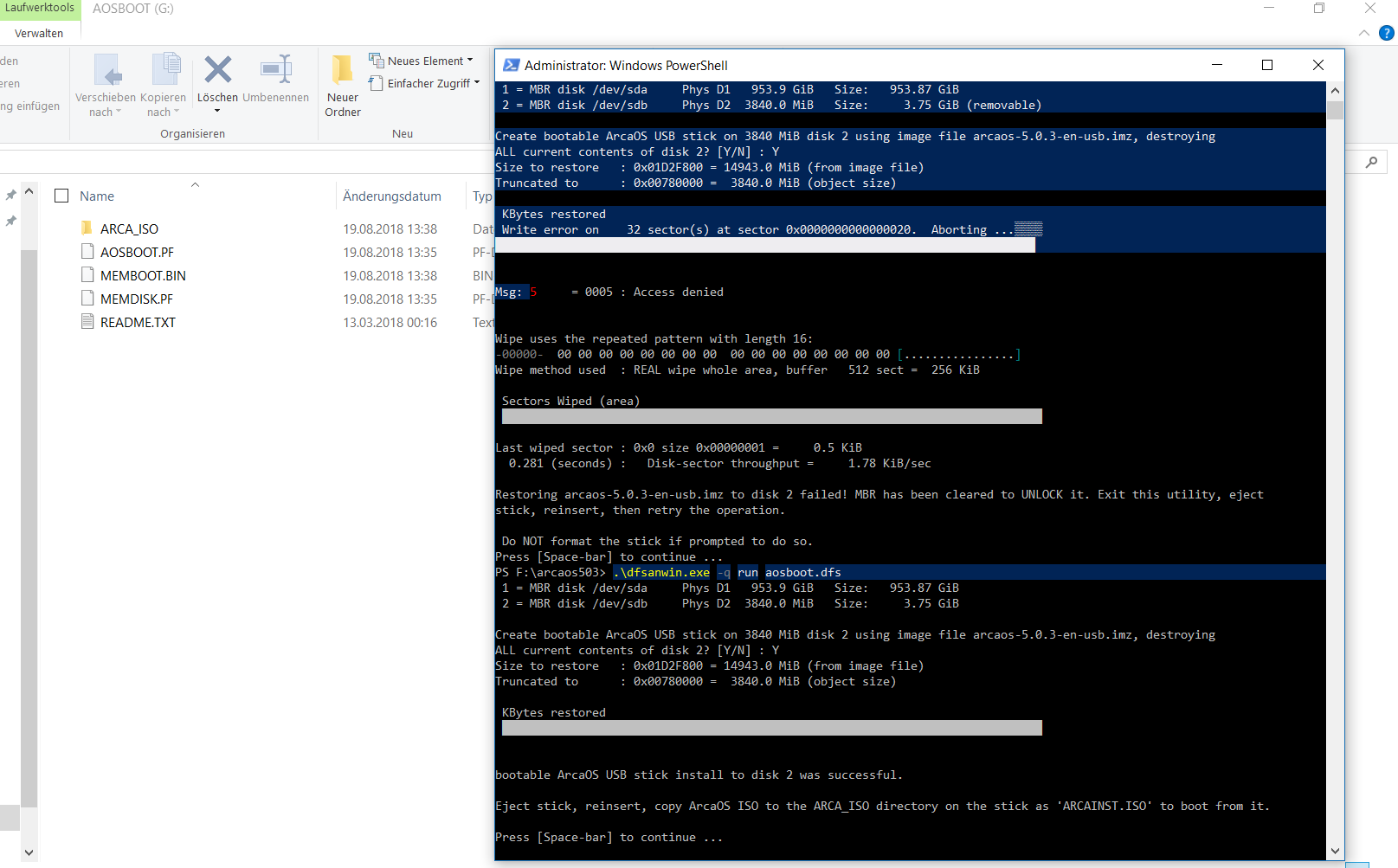Click the final 'Press [Space-bar] to continue' line
1398x868 pixels.
click(x=609, y=837)
